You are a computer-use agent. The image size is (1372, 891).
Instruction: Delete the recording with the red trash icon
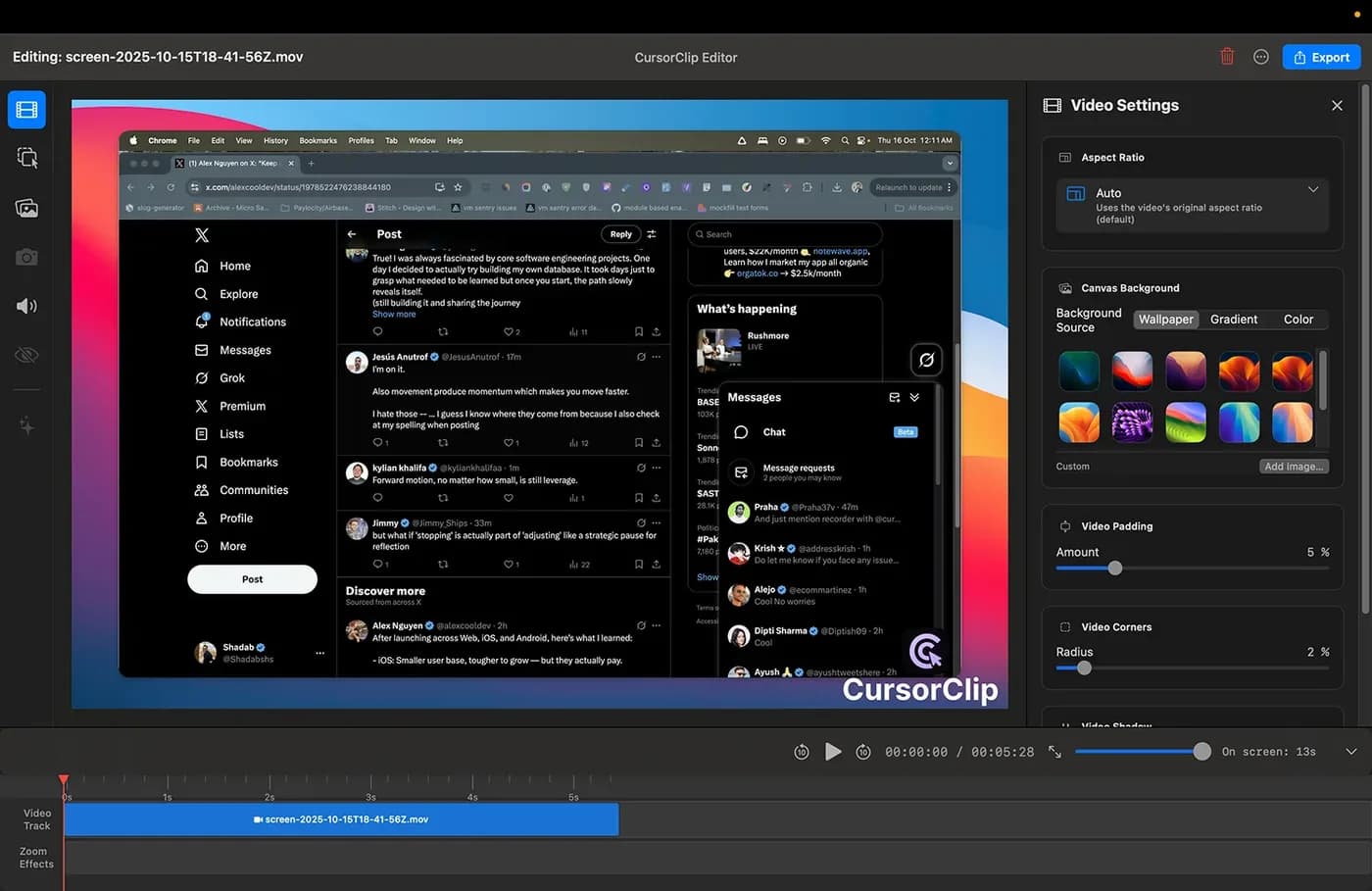(x=1227, y=57)
